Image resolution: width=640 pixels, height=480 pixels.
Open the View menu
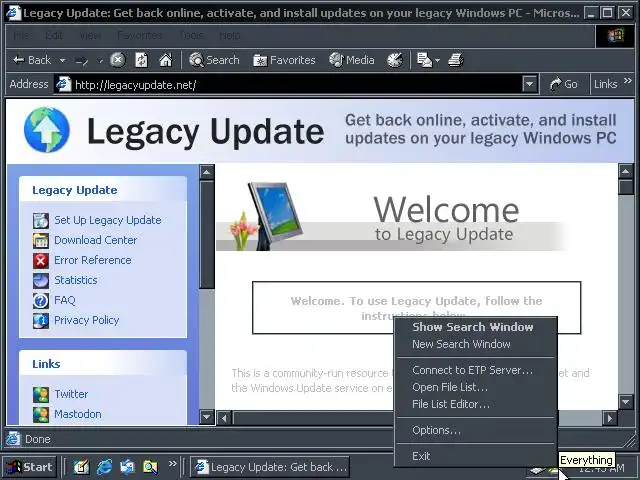pos(90,36)
